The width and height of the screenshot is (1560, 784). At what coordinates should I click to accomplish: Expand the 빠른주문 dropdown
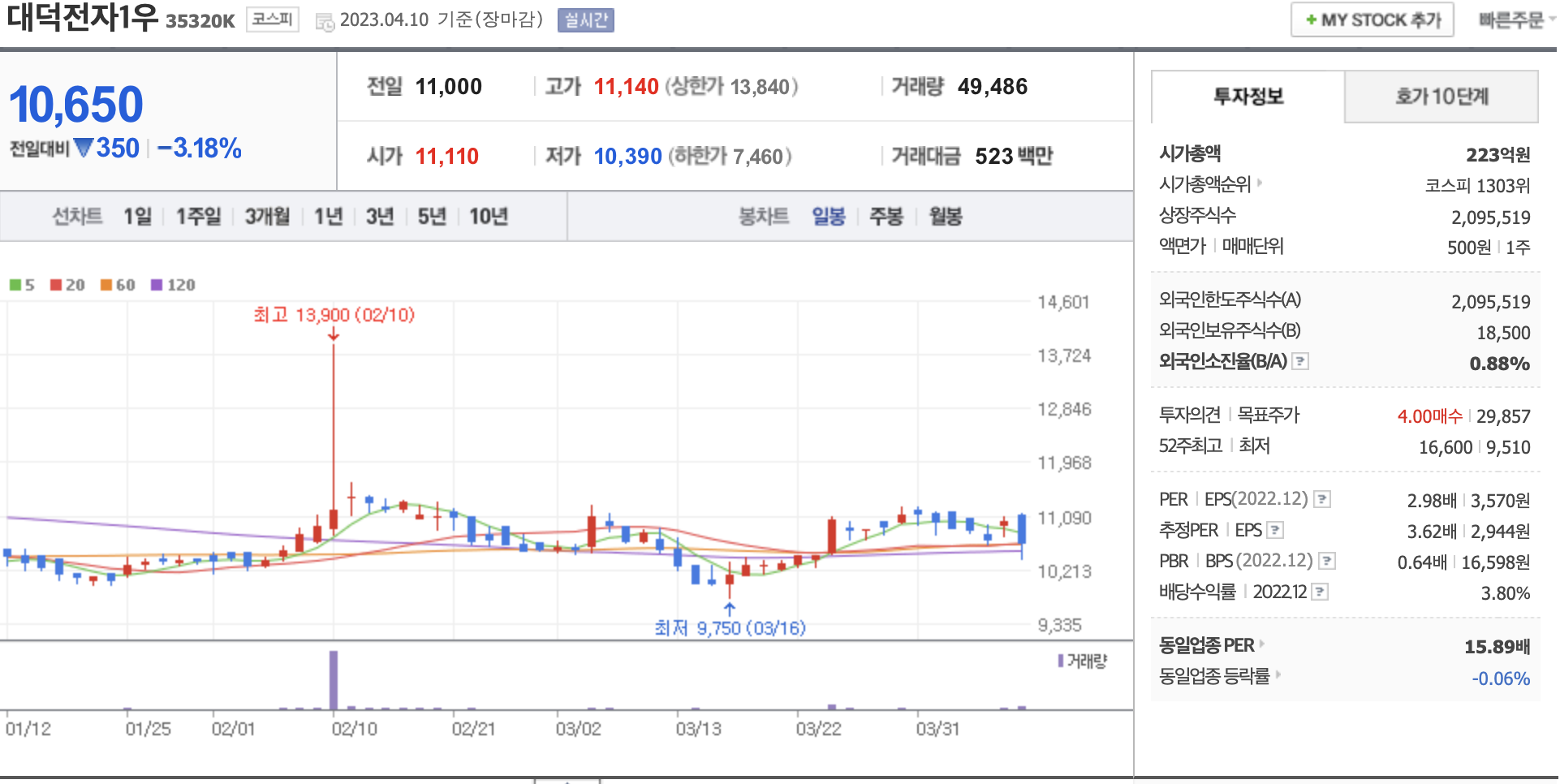coord(1515,20)
